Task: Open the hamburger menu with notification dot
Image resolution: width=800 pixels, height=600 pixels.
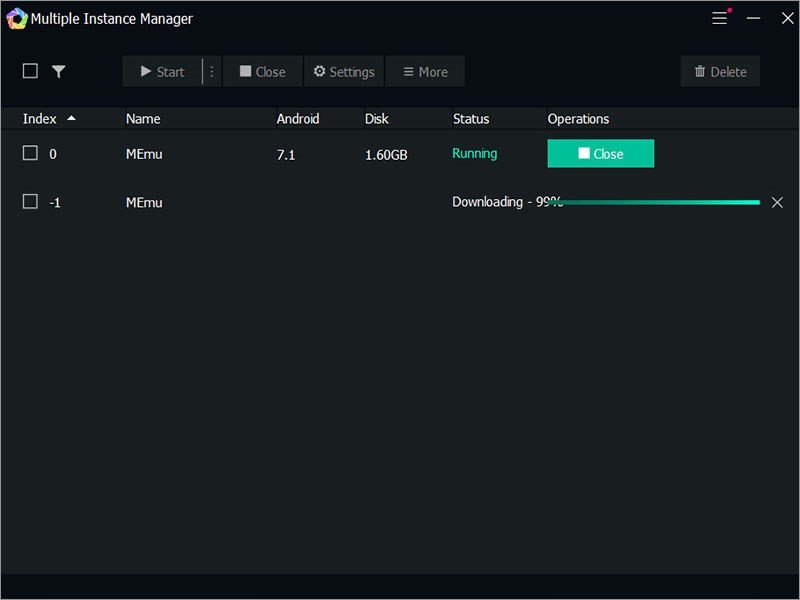Action: (x=721, y=17)
